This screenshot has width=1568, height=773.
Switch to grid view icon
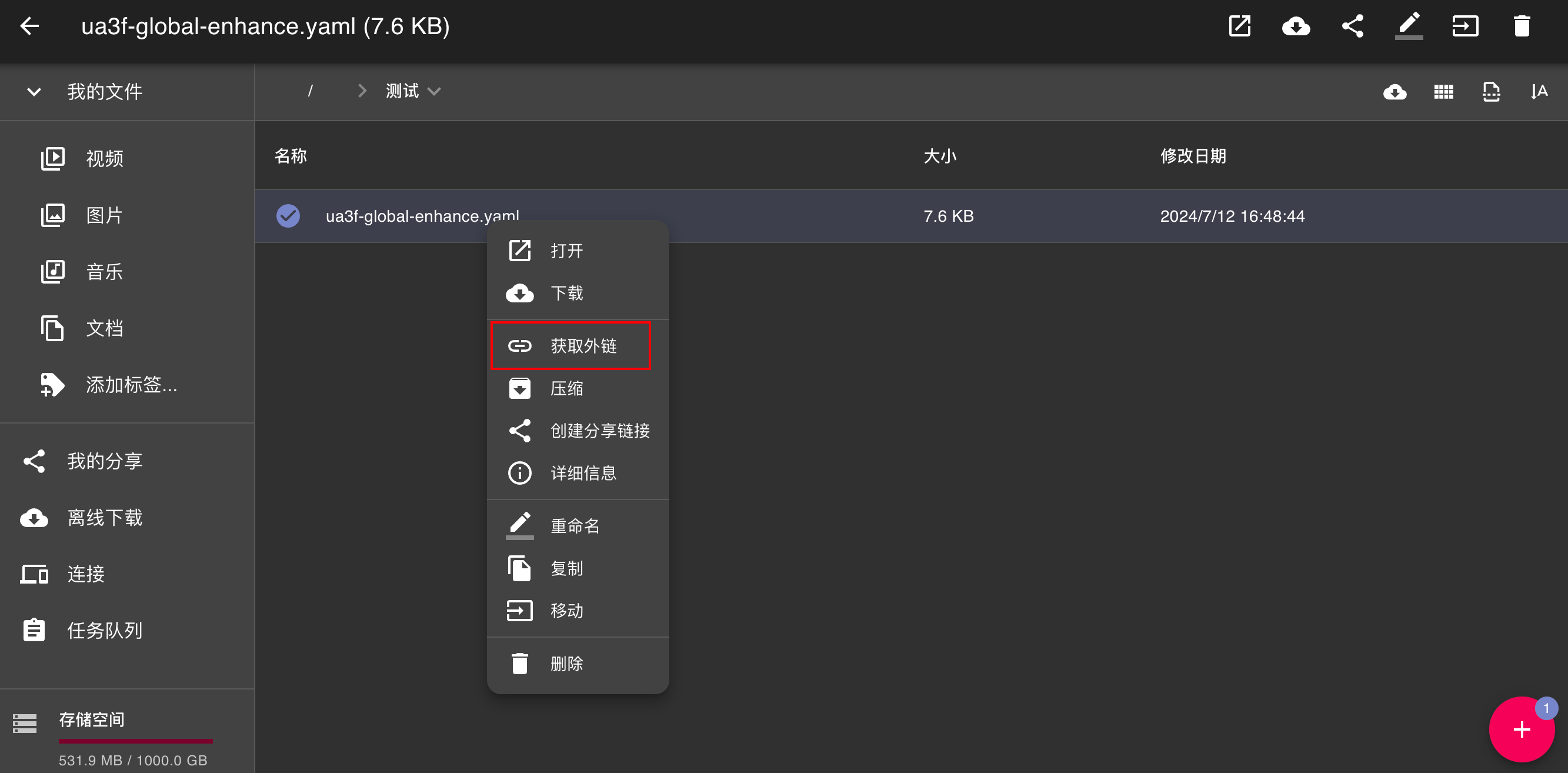click(x=1443, y=92)
